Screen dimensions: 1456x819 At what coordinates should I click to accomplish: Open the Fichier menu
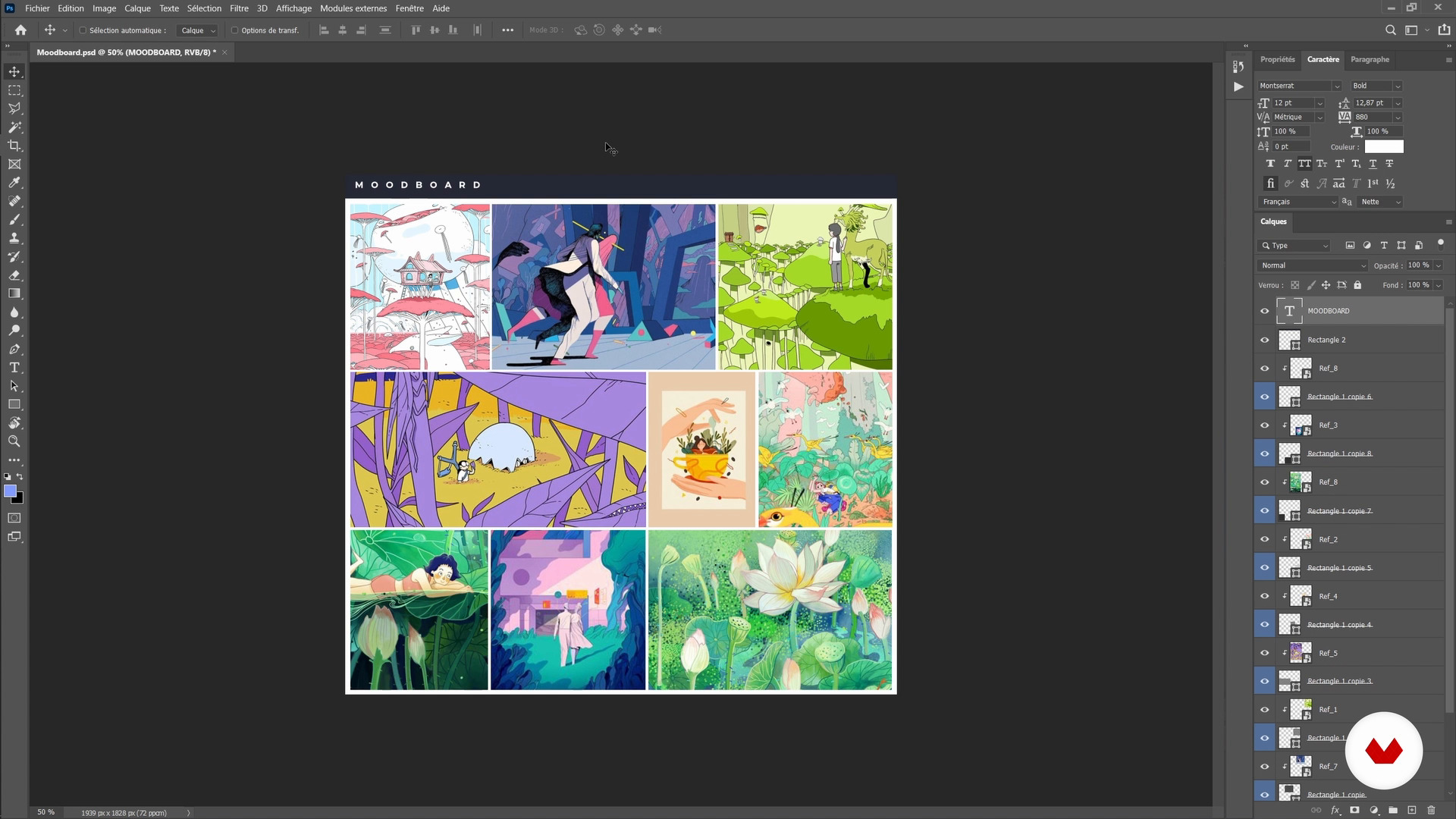coord(37,8)
